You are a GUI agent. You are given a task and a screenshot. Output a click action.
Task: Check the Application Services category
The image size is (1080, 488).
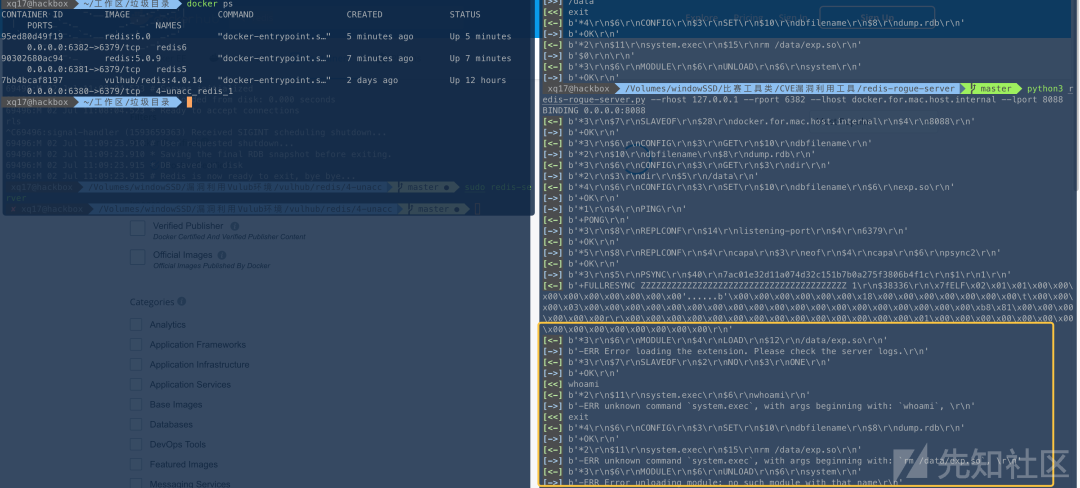point(136,385)
